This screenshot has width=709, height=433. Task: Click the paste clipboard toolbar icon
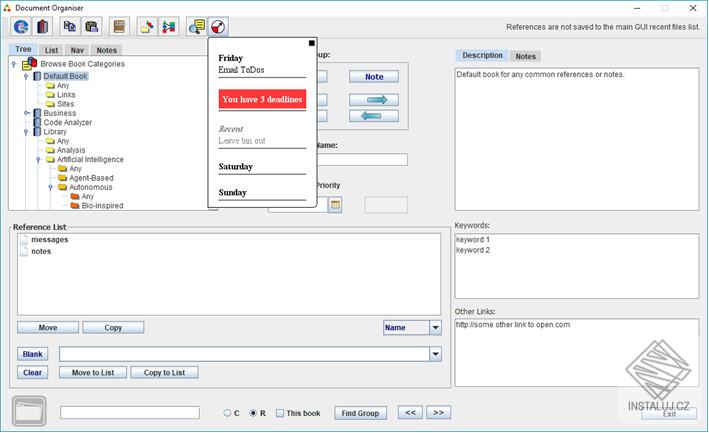(x=91, y=27)
